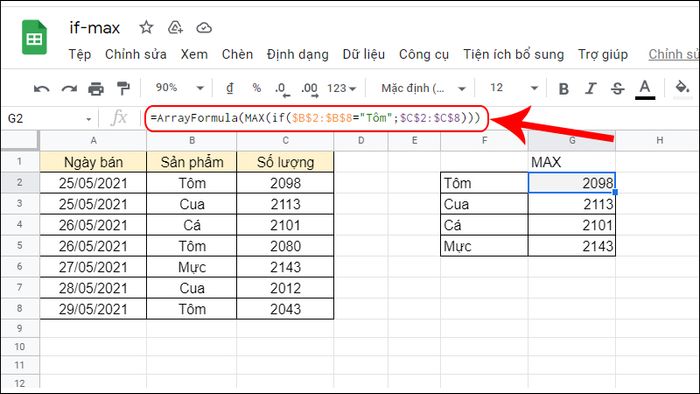The image size is (700, 394).
Task: View the cloud save status icon
Action: 204,28
